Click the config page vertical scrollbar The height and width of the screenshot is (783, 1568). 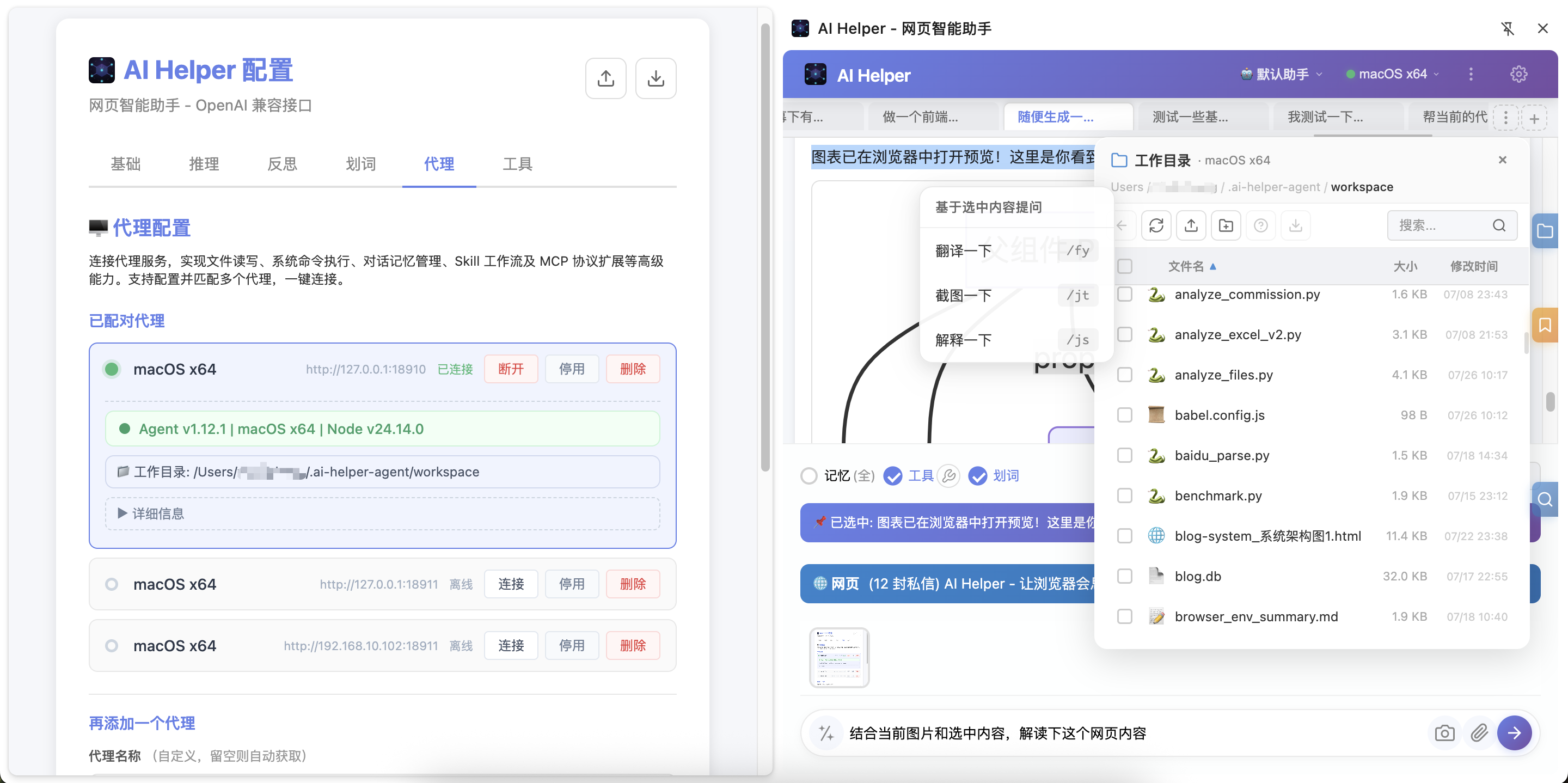(x=765, y=247)
